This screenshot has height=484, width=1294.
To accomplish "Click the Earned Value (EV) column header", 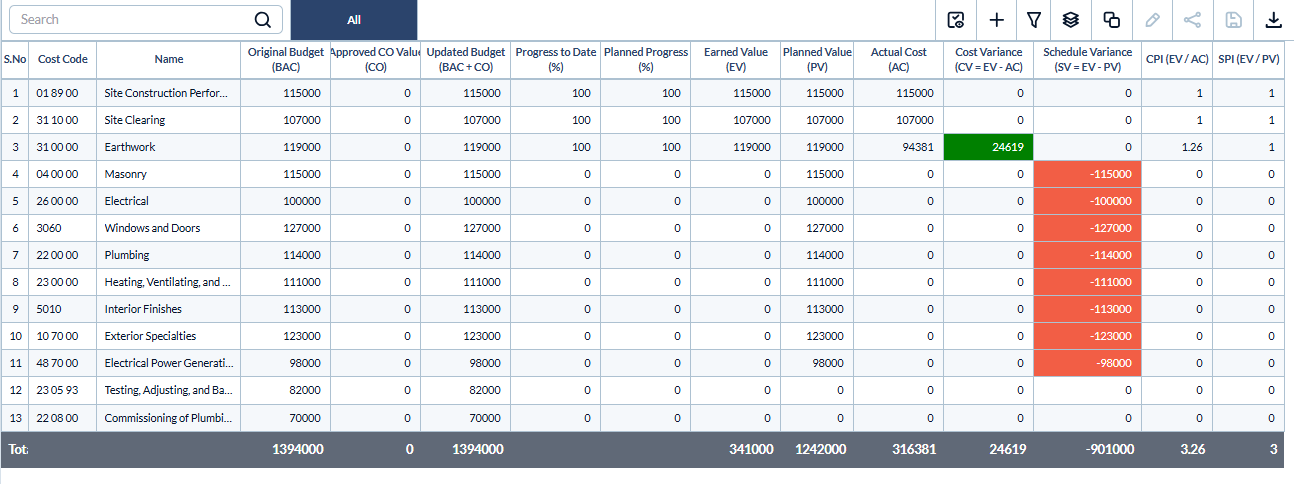I will coord(735,59).
